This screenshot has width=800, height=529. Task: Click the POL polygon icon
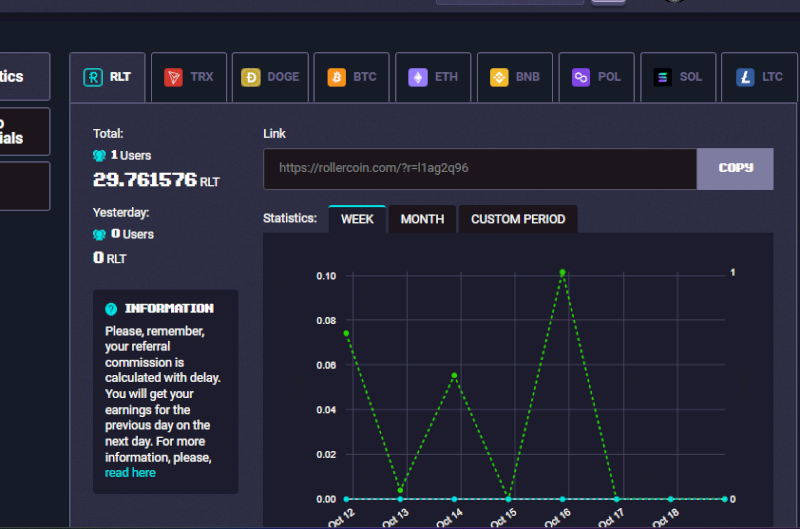[x=580, y=77]
